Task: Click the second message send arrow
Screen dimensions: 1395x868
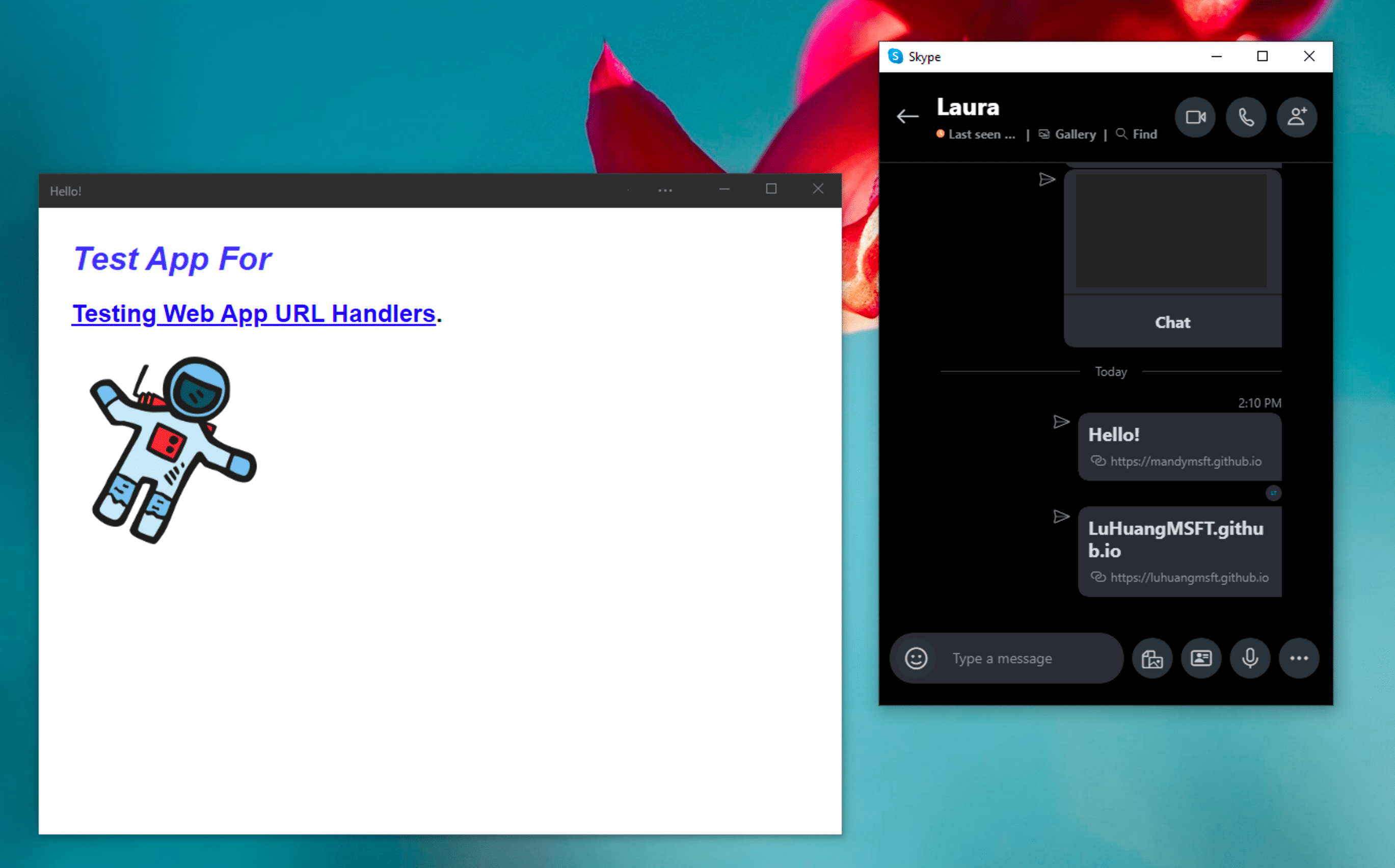Action: [x=1061, y=516]
